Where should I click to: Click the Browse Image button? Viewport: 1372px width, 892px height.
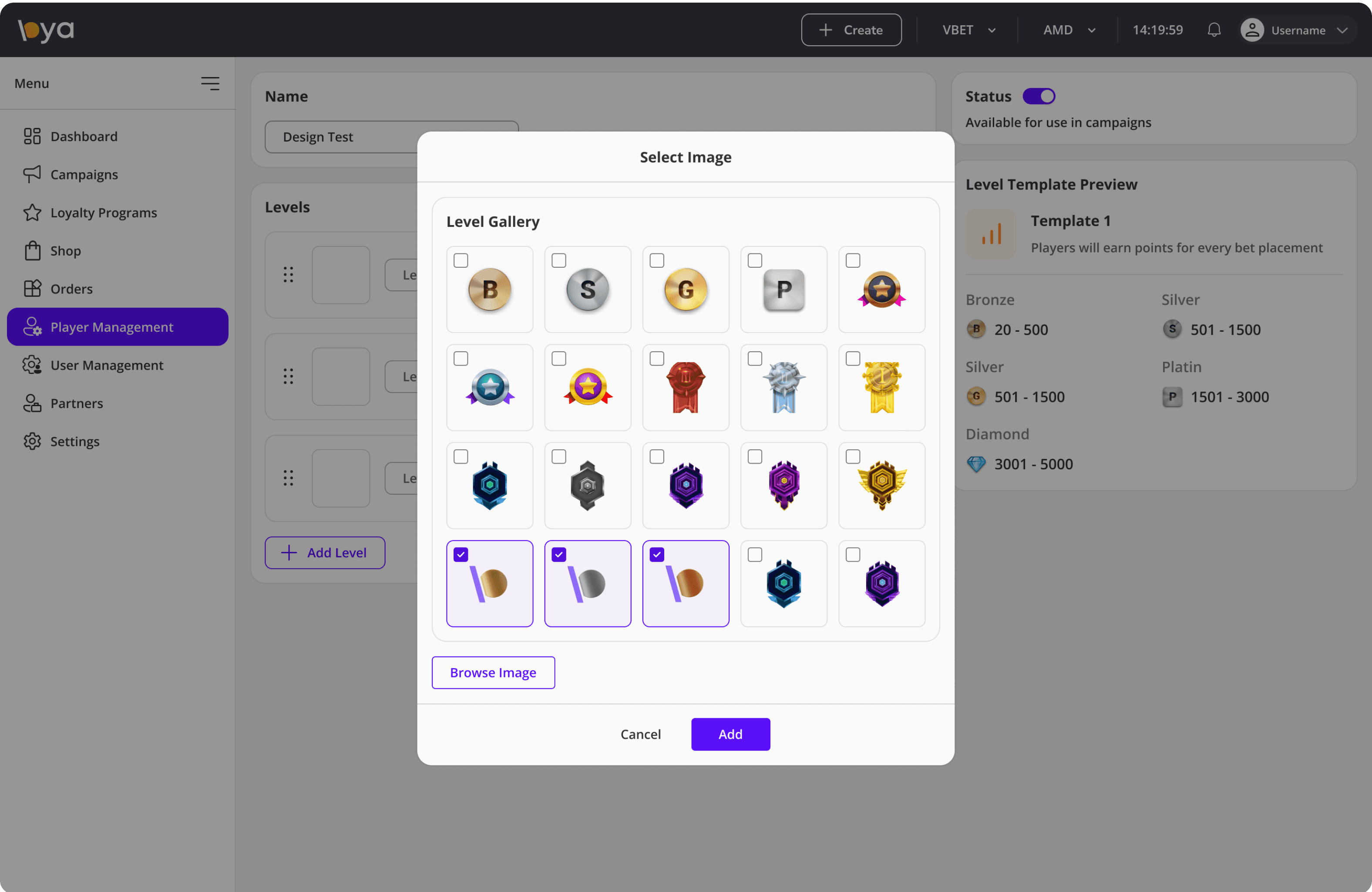[493, 672]
